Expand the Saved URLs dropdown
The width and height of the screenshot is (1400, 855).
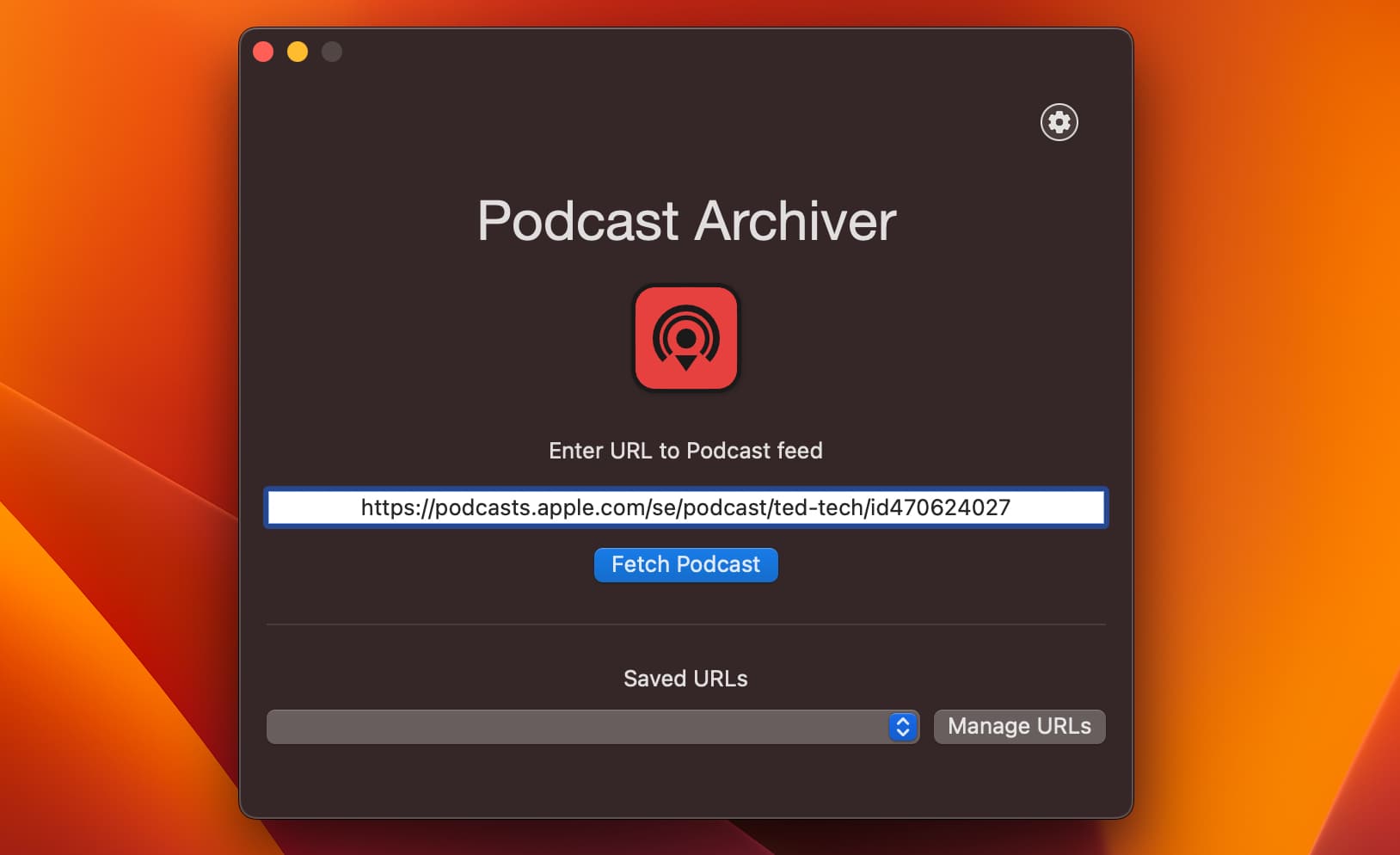593,727
